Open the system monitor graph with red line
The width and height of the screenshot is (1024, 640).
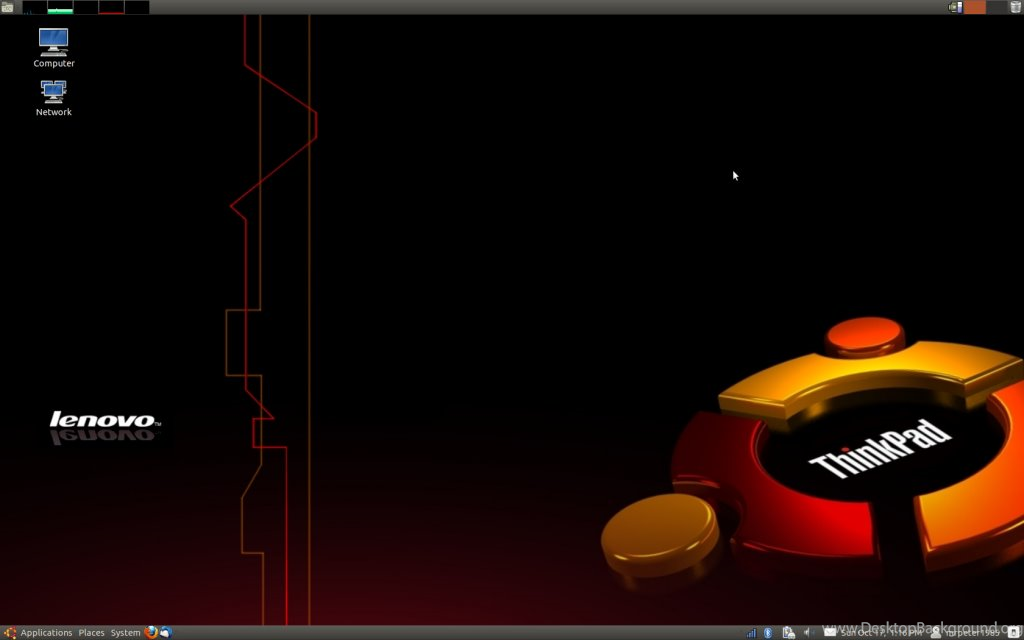tap(111, 7)
